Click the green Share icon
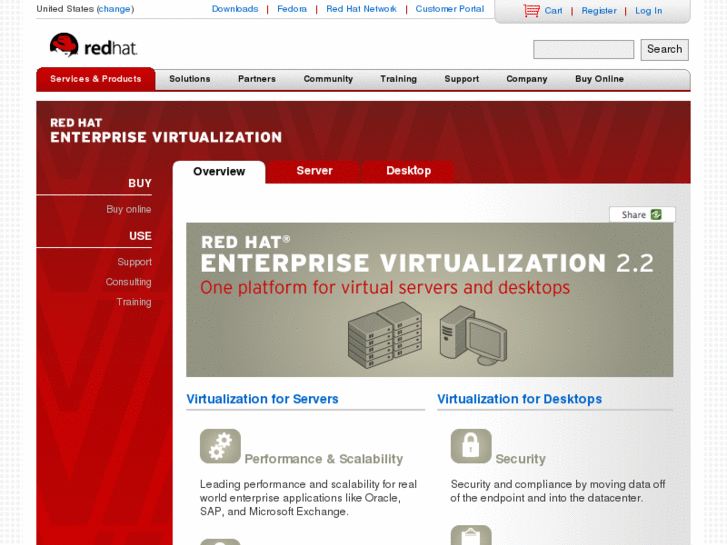 point(656,214)
